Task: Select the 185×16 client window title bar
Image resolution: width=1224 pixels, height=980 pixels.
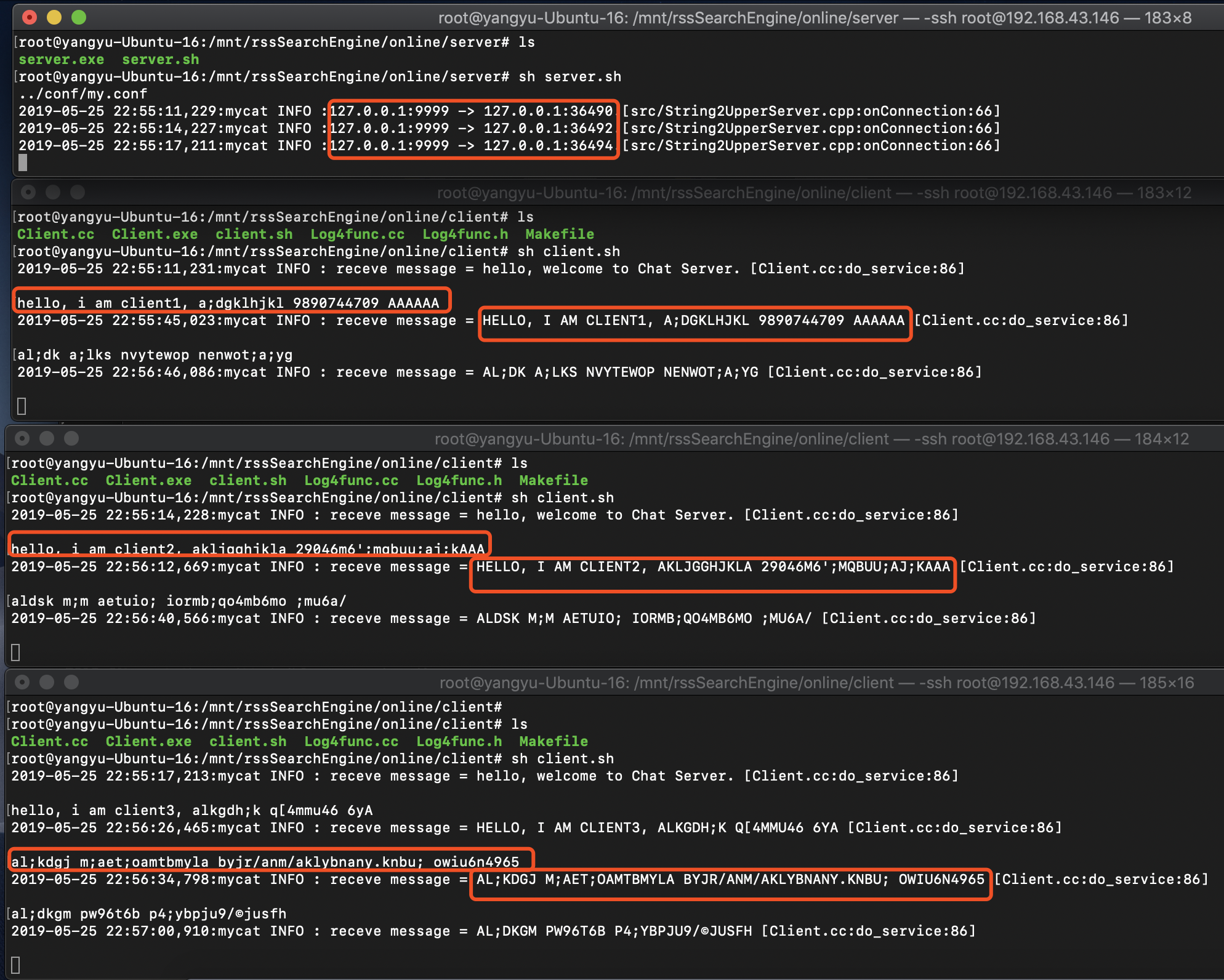Action: pyautogui.click(x=816, y=683)
